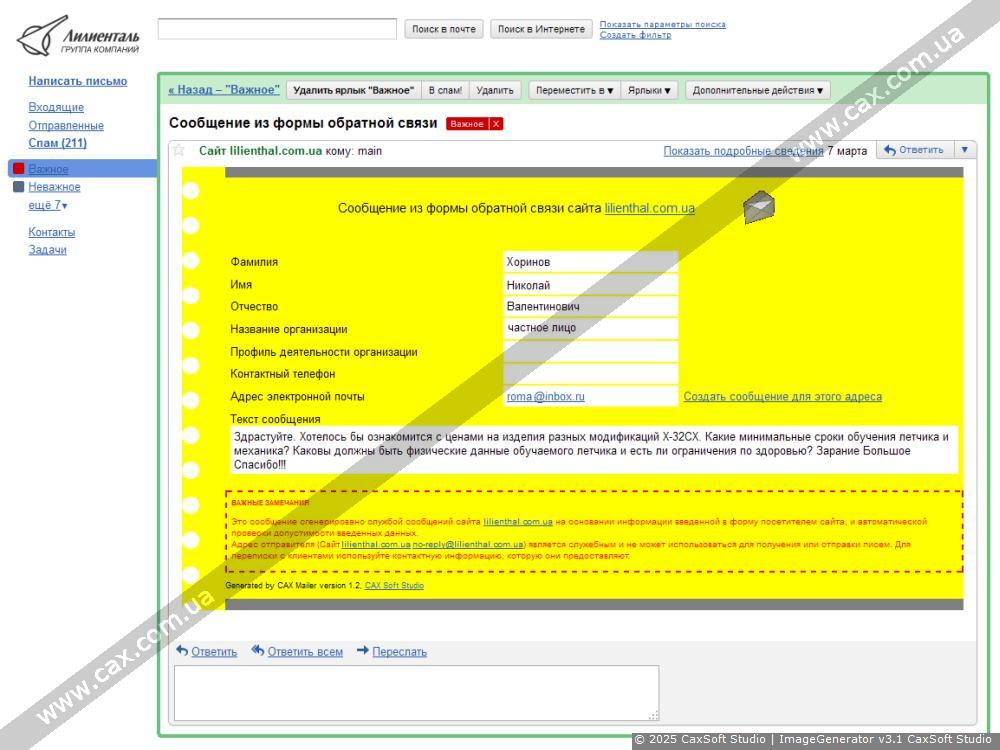This screenshot has width=1000, height=750.
Task: Expand 'ещё 7' labels in sidebar
Action: pyautogui.click(x=48, y=205)
